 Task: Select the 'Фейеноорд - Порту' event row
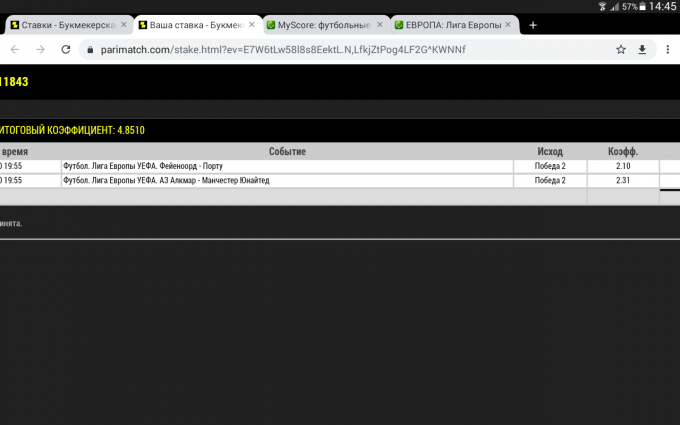coord(287,166)
